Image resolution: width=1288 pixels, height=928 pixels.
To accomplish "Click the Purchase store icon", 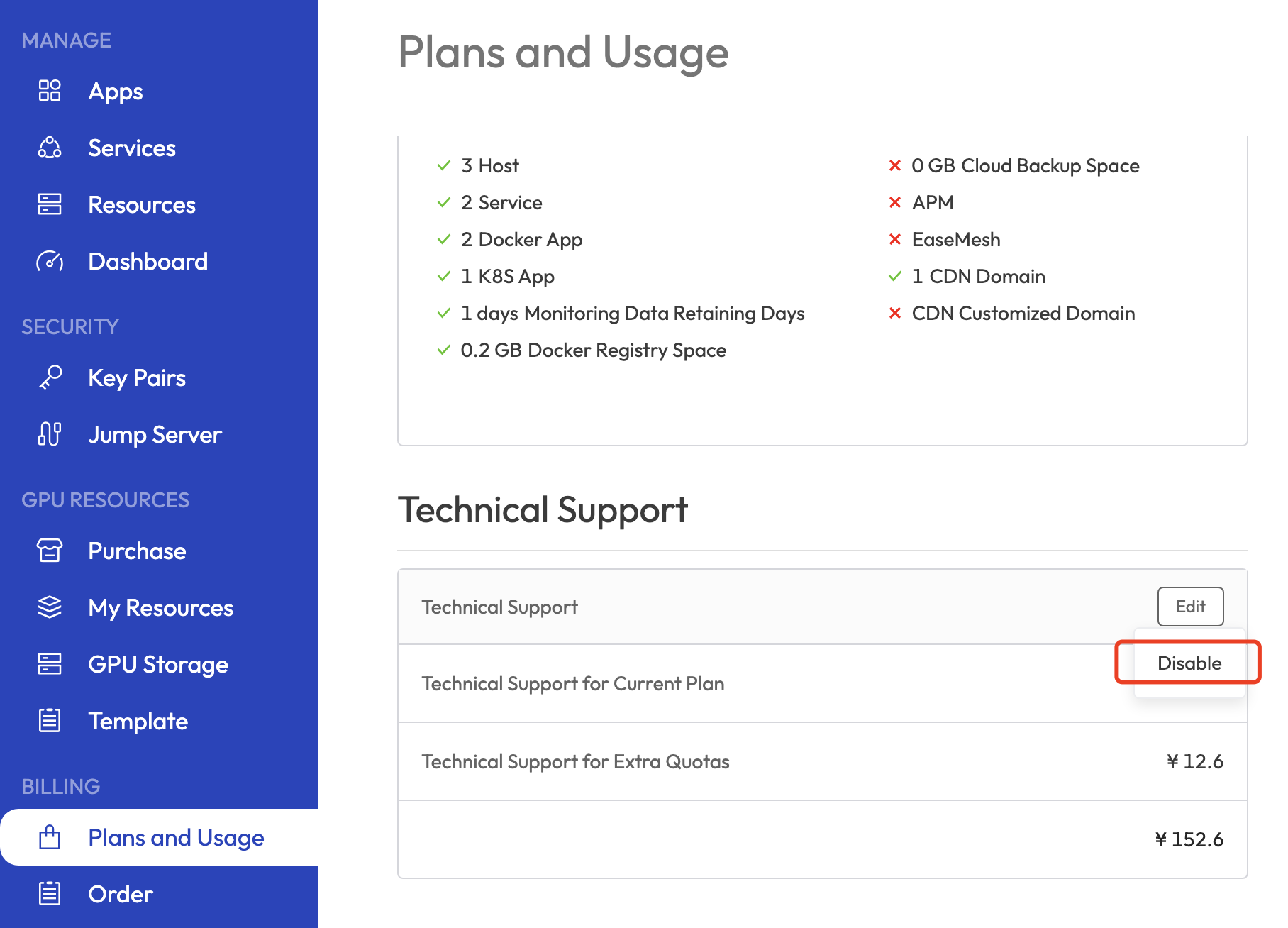I will [50, 551].
